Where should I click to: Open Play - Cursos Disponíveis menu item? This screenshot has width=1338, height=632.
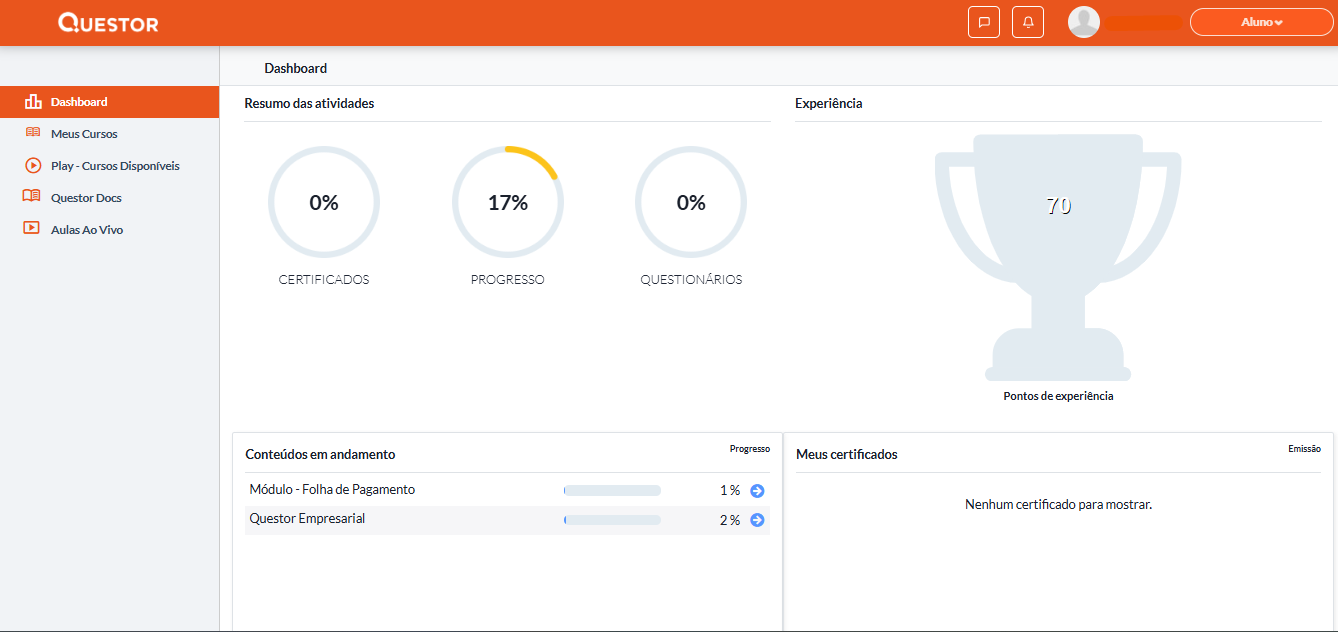(x=115, y=166)
